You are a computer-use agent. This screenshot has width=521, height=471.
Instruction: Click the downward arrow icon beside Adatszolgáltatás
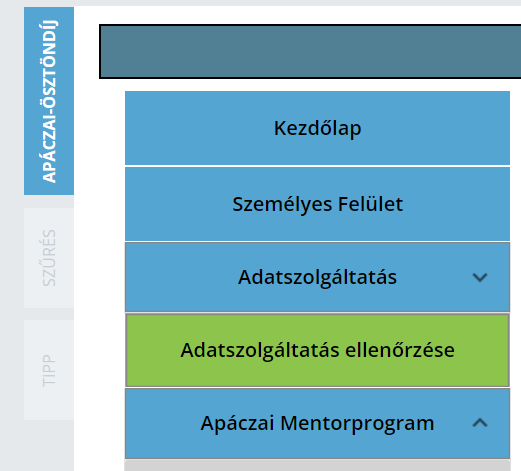point(480,277)
